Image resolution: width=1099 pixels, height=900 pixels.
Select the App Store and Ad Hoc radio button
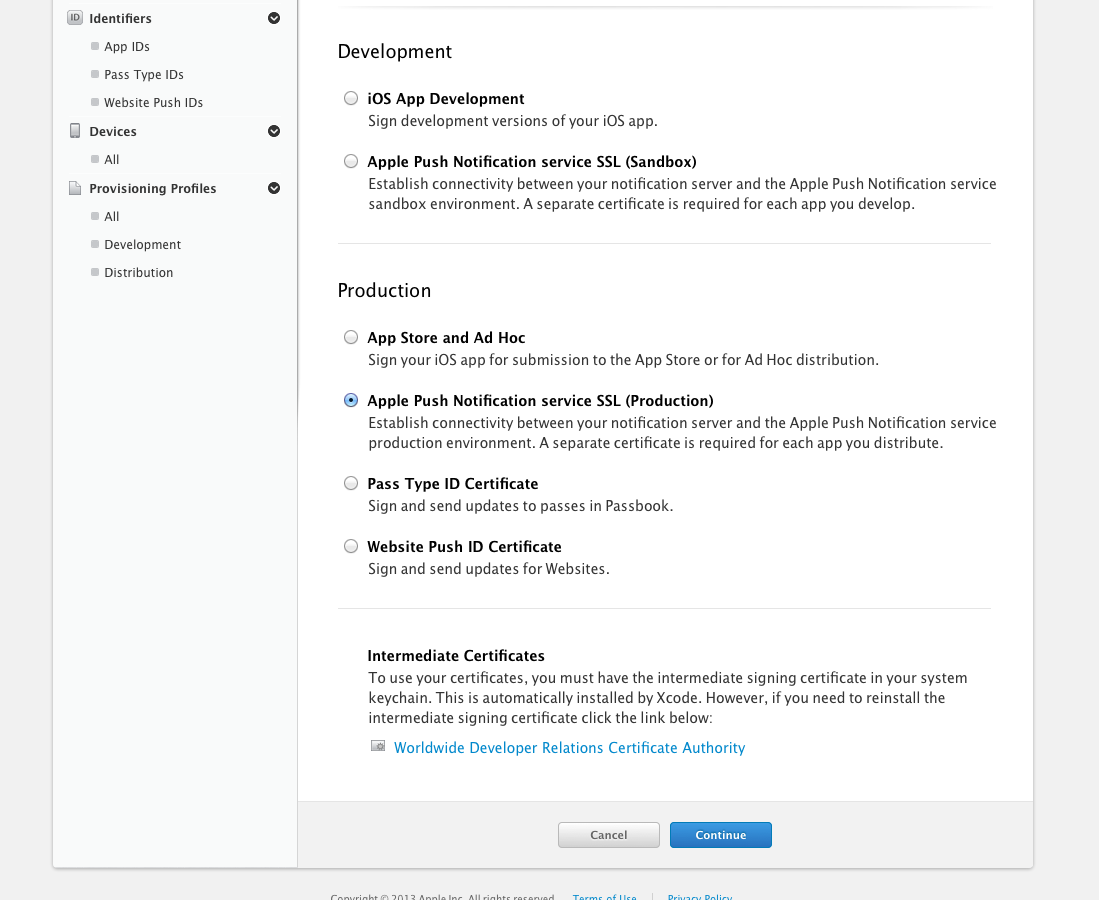[x=351, y=337]
